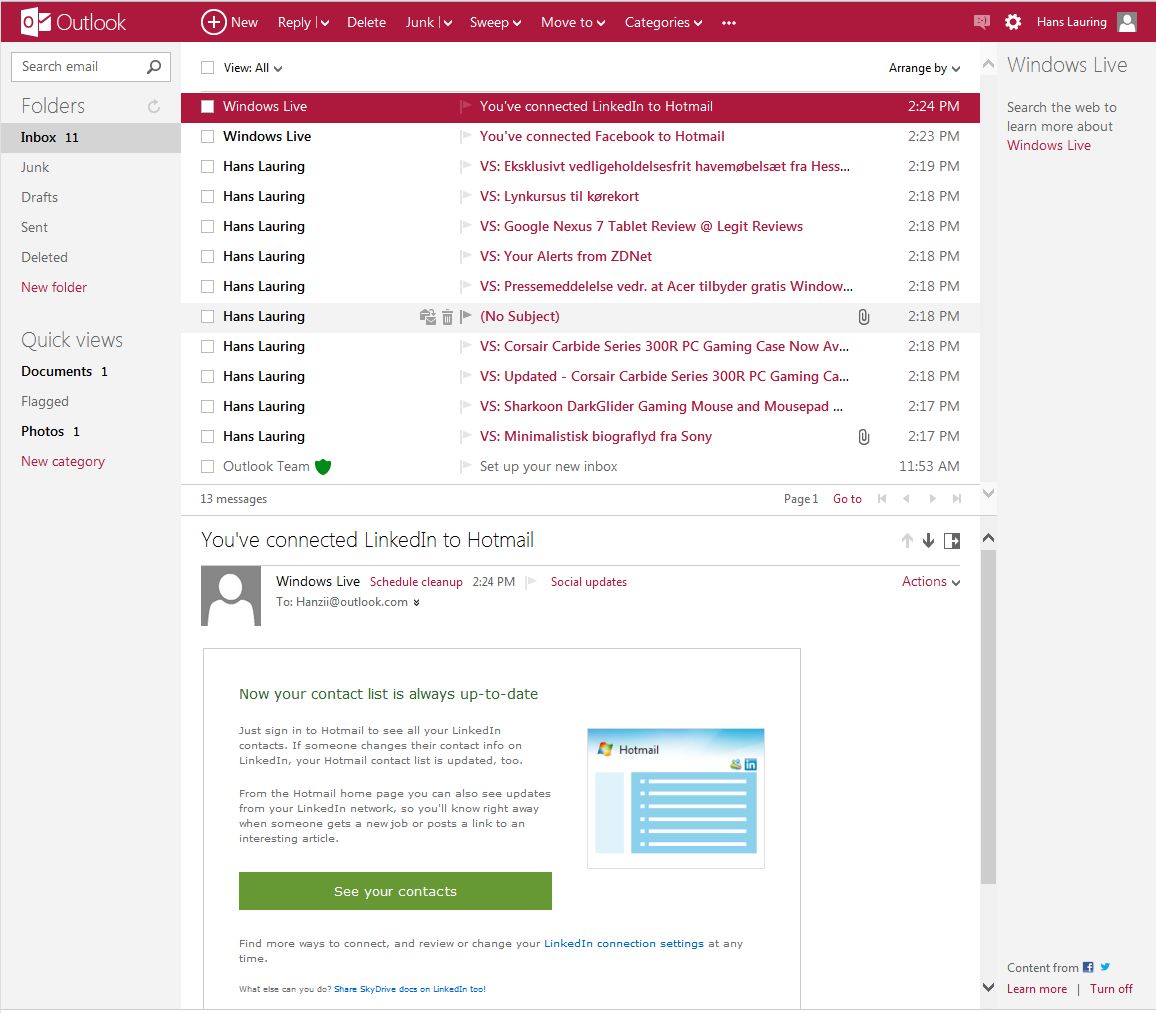Open LinkedIn connection settings link
Screen dimensions: 1156x1013
point(623,943)
